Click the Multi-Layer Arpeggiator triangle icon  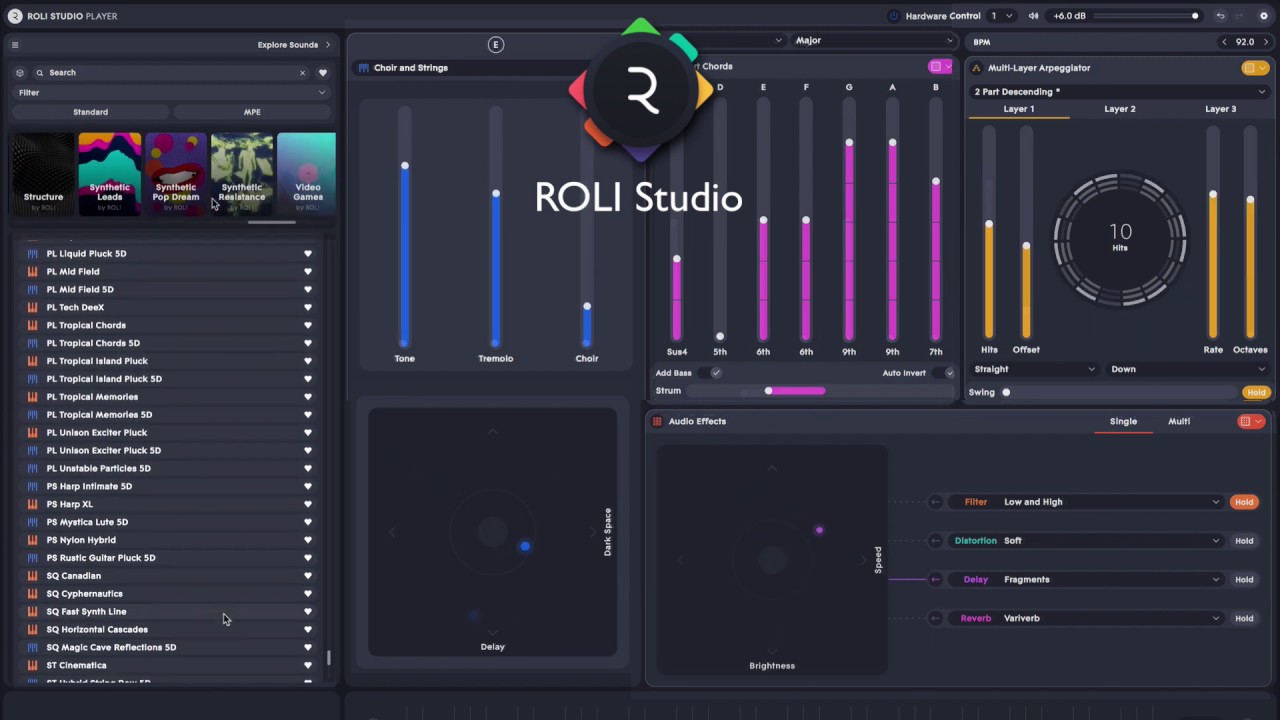coord(976,68)
